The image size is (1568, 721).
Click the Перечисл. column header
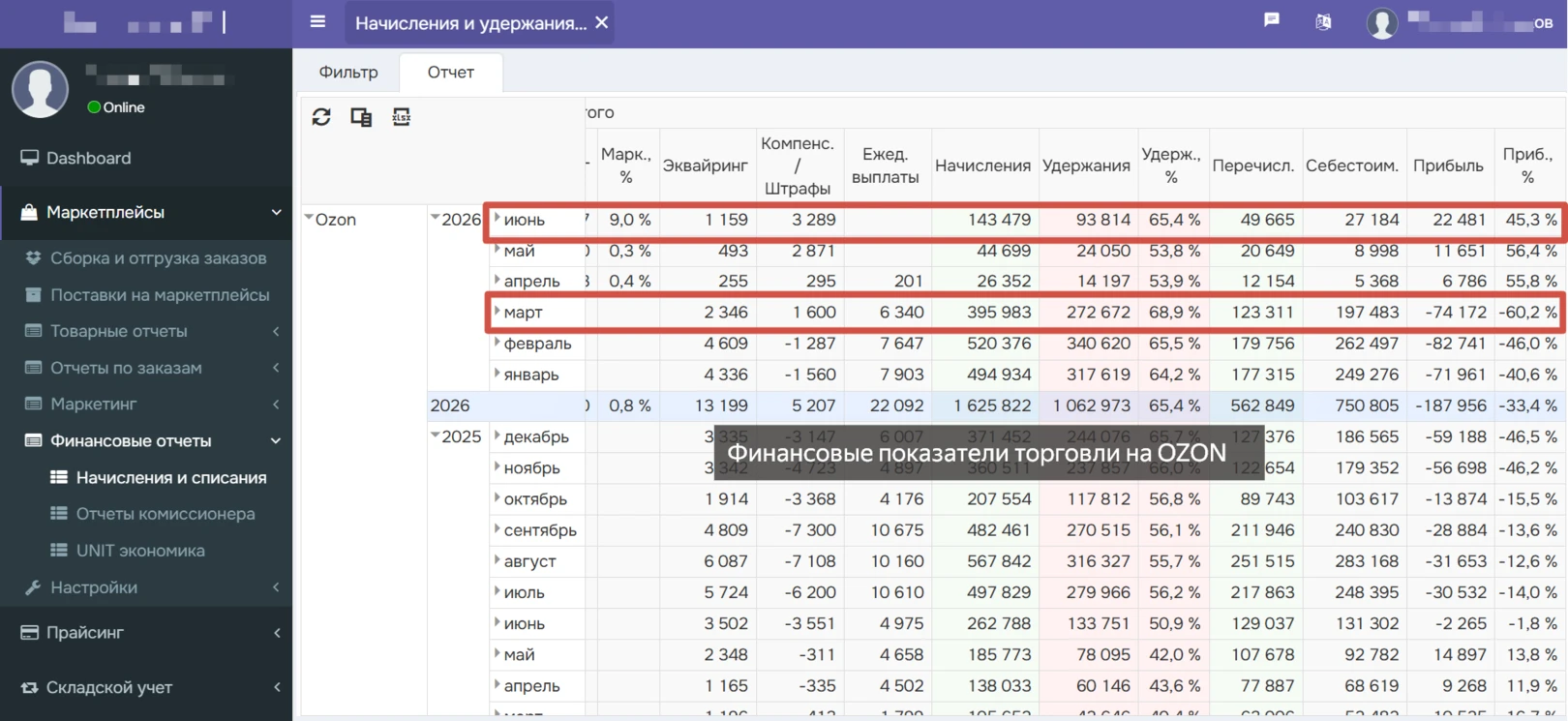pyautogui.click(x=1253, y=165)
